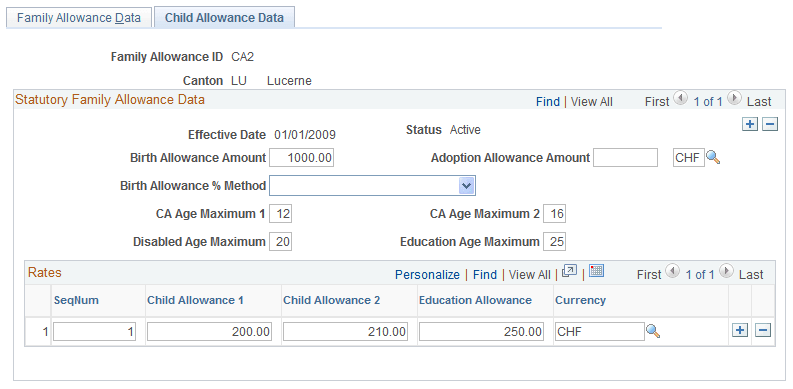Screen dimensions: 793x389
Task: Sort by Education Allowance column header
Action: point(475,300)
